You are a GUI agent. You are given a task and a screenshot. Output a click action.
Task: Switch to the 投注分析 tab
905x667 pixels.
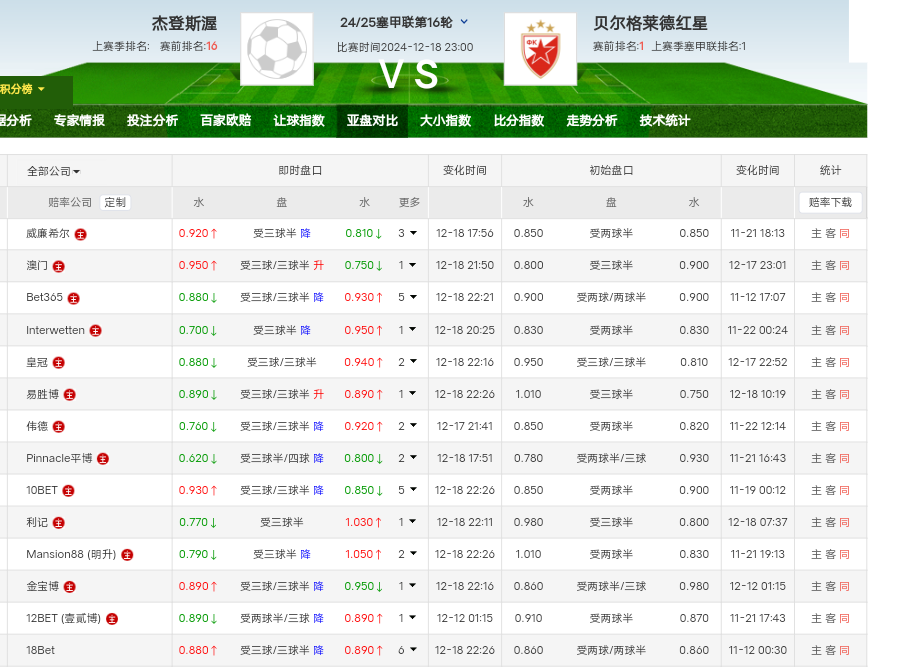152,121
